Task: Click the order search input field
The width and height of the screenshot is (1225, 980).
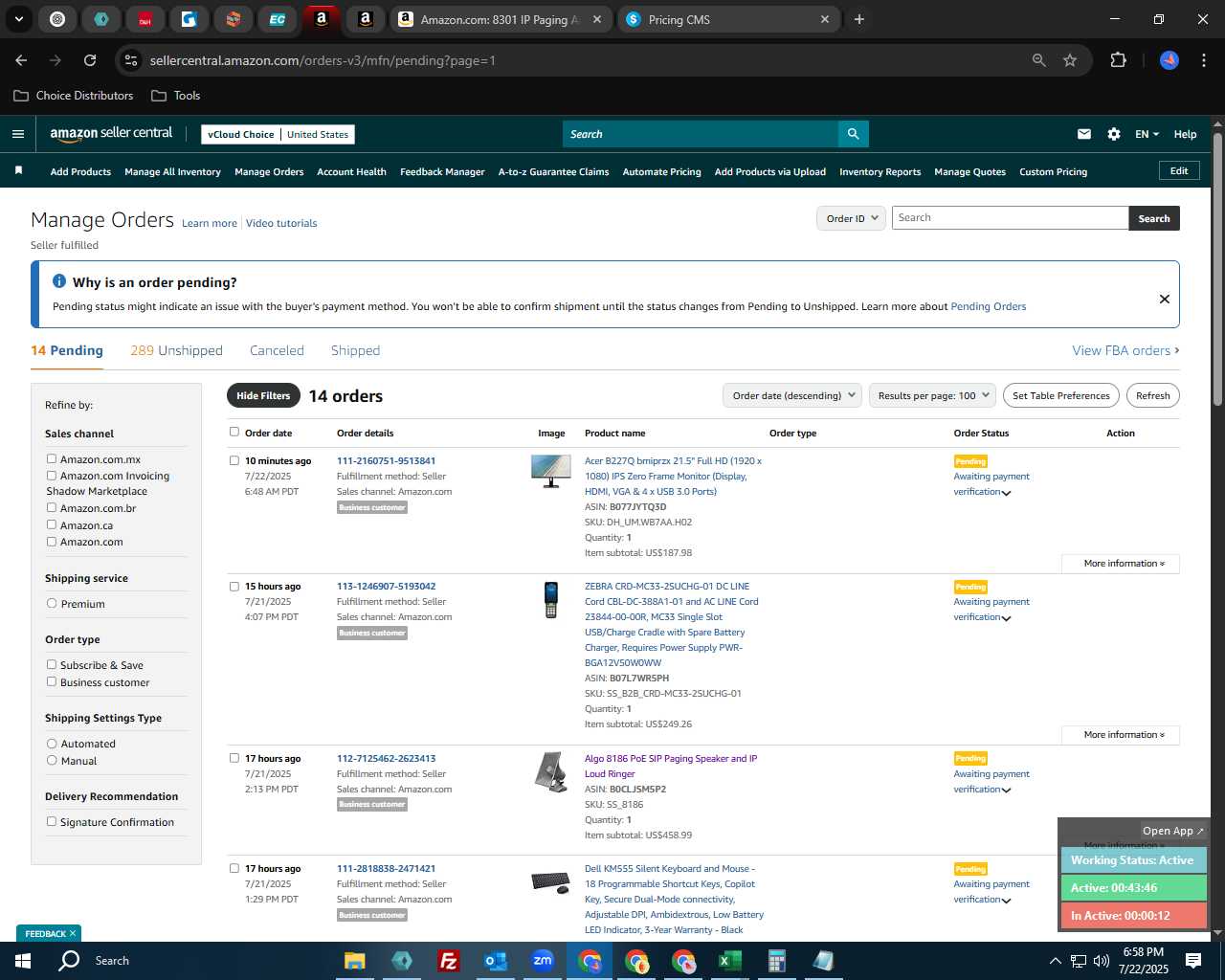Action: [x=1010, y=218]
